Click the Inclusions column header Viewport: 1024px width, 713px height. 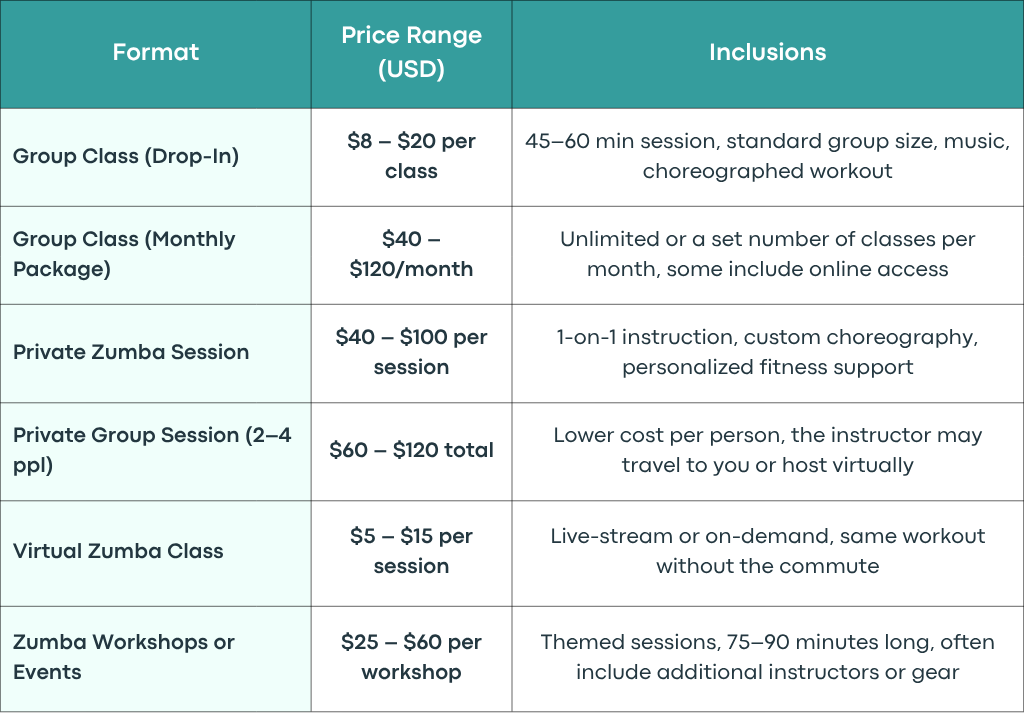pos(767,52)
